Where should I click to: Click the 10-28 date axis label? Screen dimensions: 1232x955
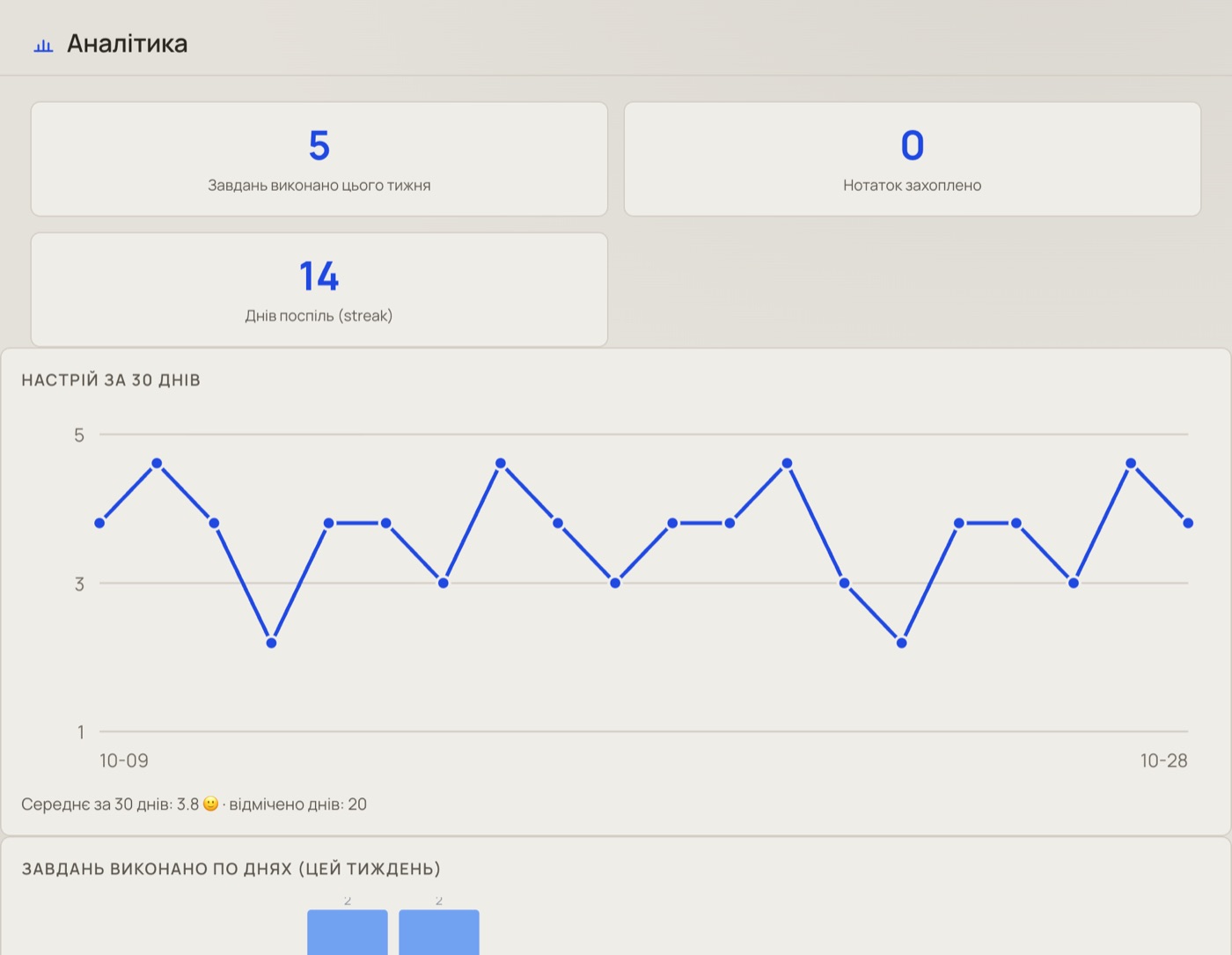(x=1163, y=760)
